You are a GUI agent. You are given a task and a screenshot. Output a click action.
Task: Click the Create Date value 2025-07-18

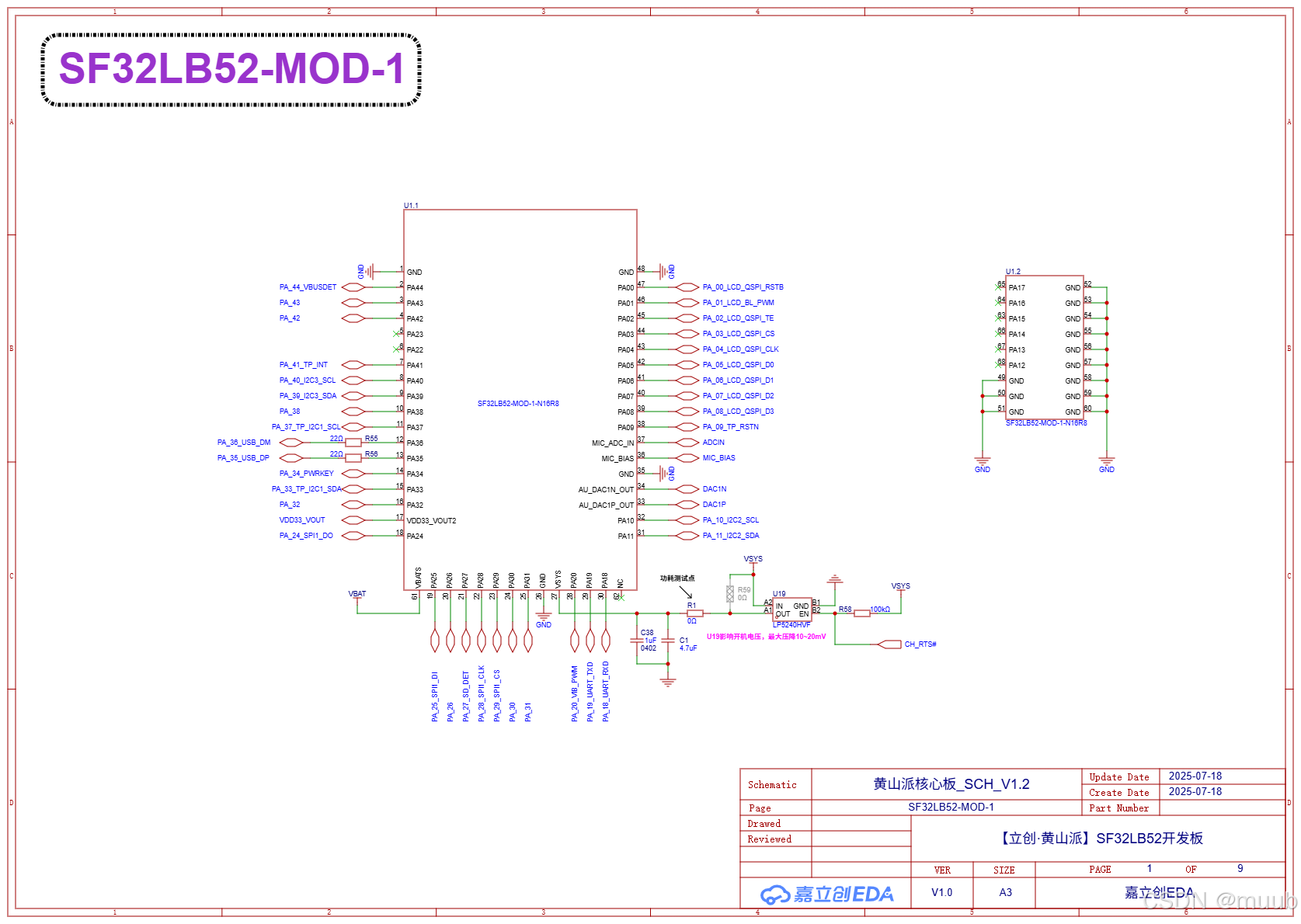1195,792
